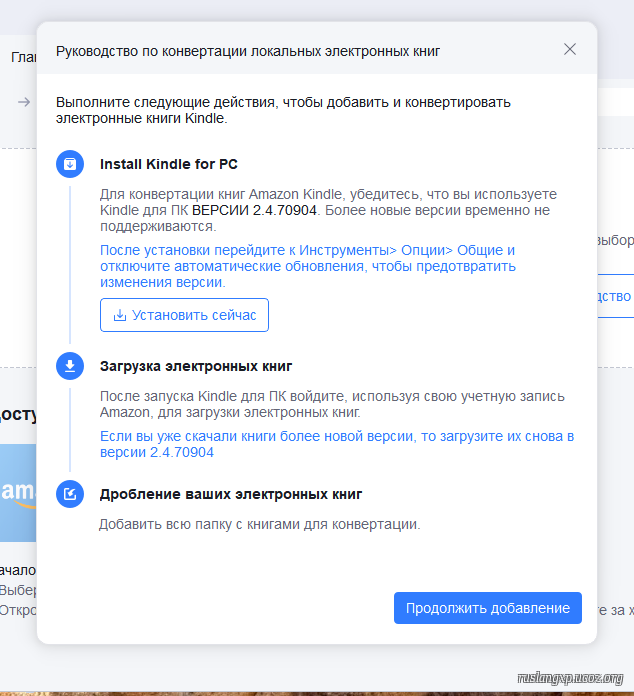The width and height of the screenshot is (634, 696).
Task: Click the Install Kindle for PC step icon
Action: [70, 164]
